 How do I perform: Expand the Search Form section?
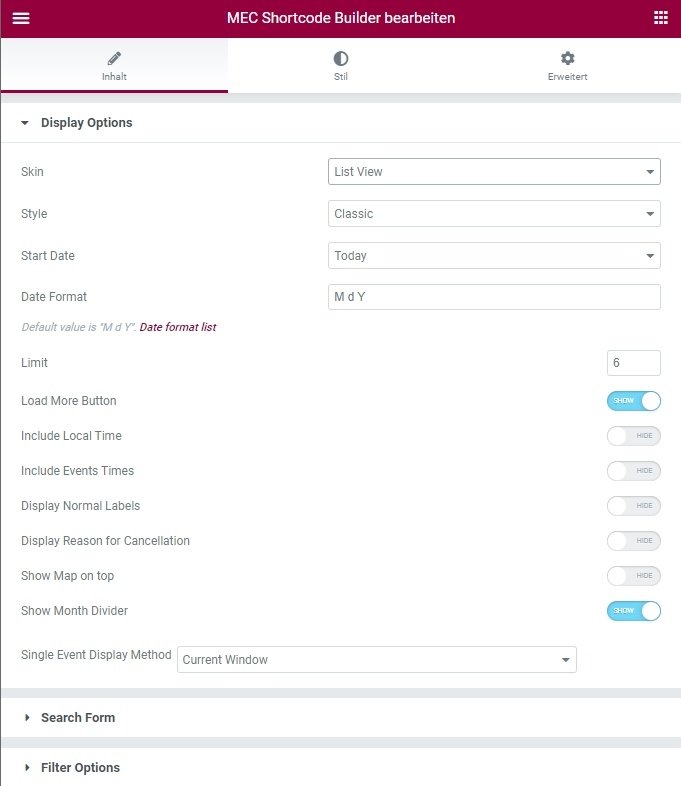(77, 718)
